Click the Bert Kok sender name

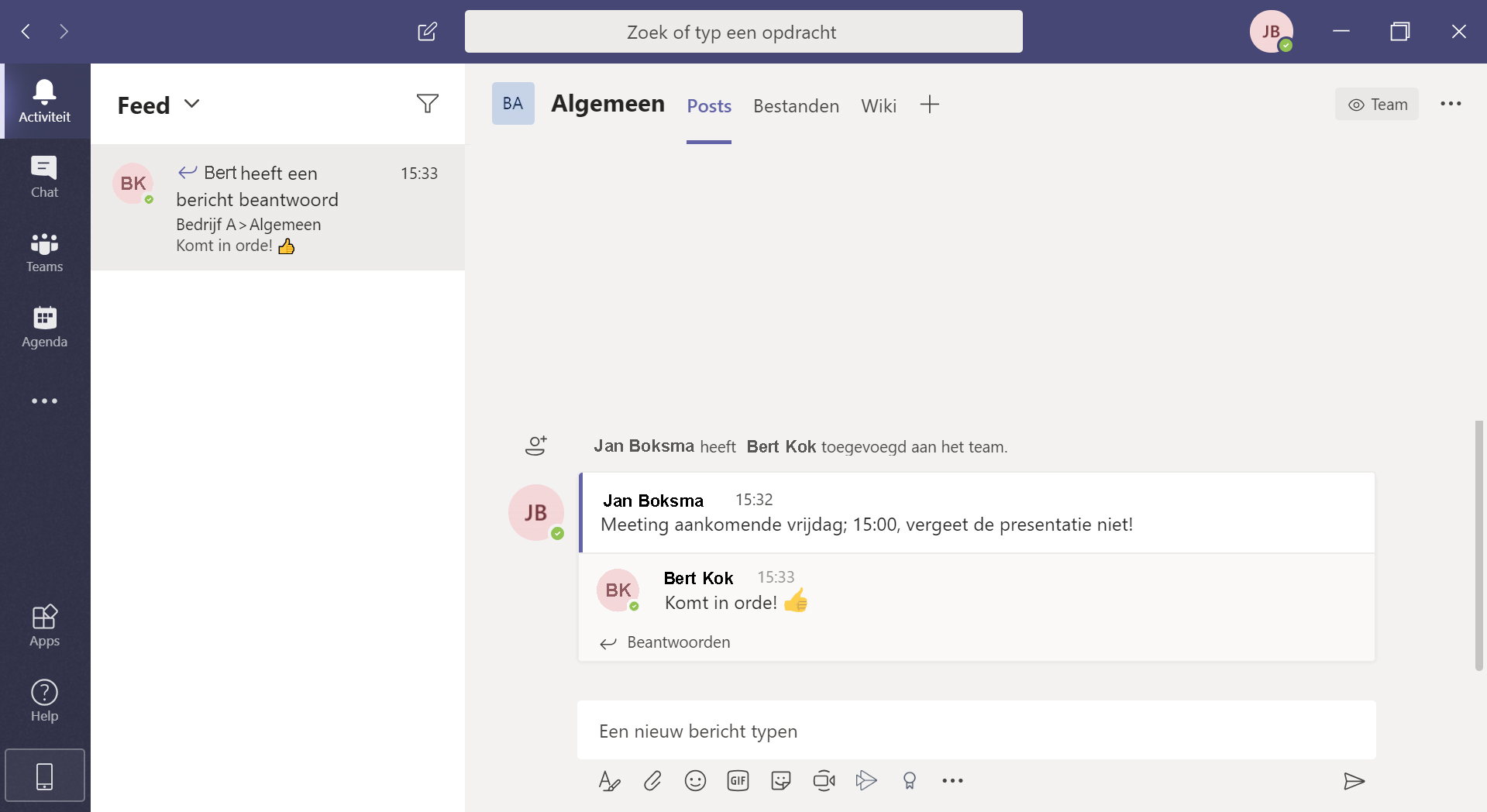[x=698, y=578]
